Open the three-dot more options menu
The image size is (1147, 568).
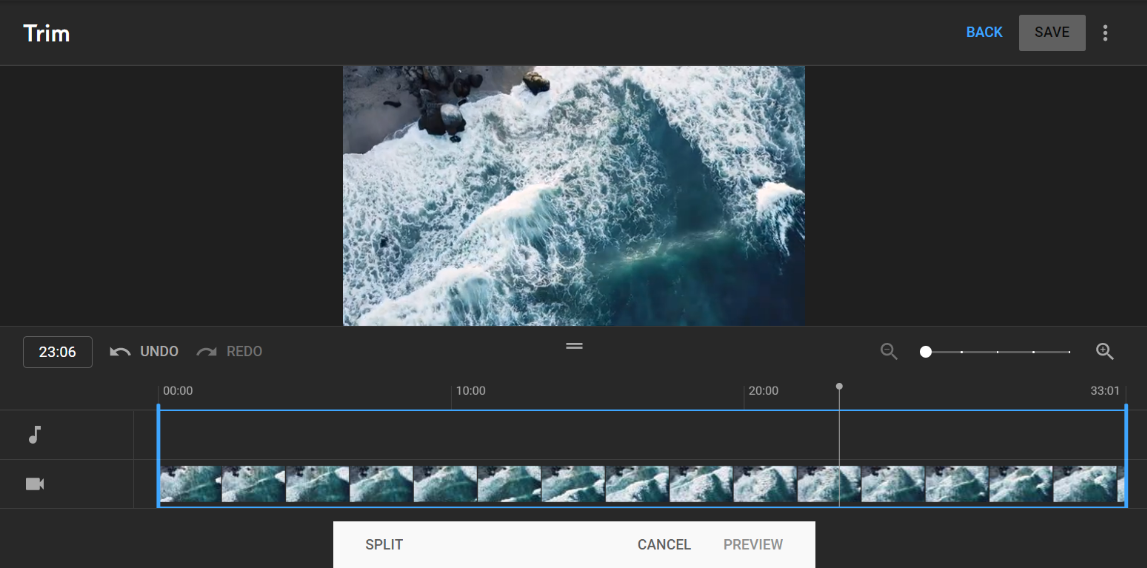pyautogui.click(x=1105, y=33)
